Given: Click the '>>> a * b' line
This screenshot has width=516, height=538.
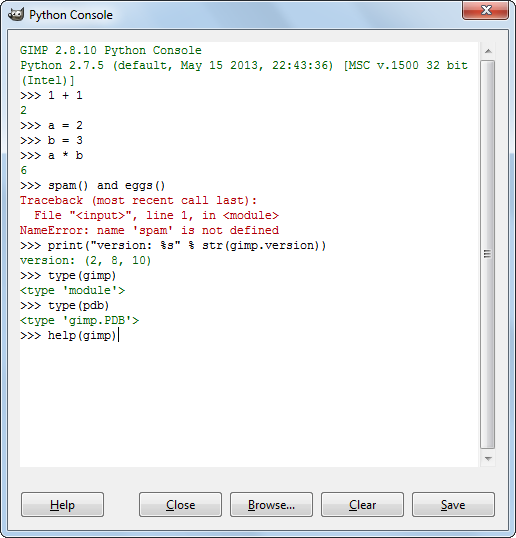Looking at the screenshot, I should click(51, 155).
